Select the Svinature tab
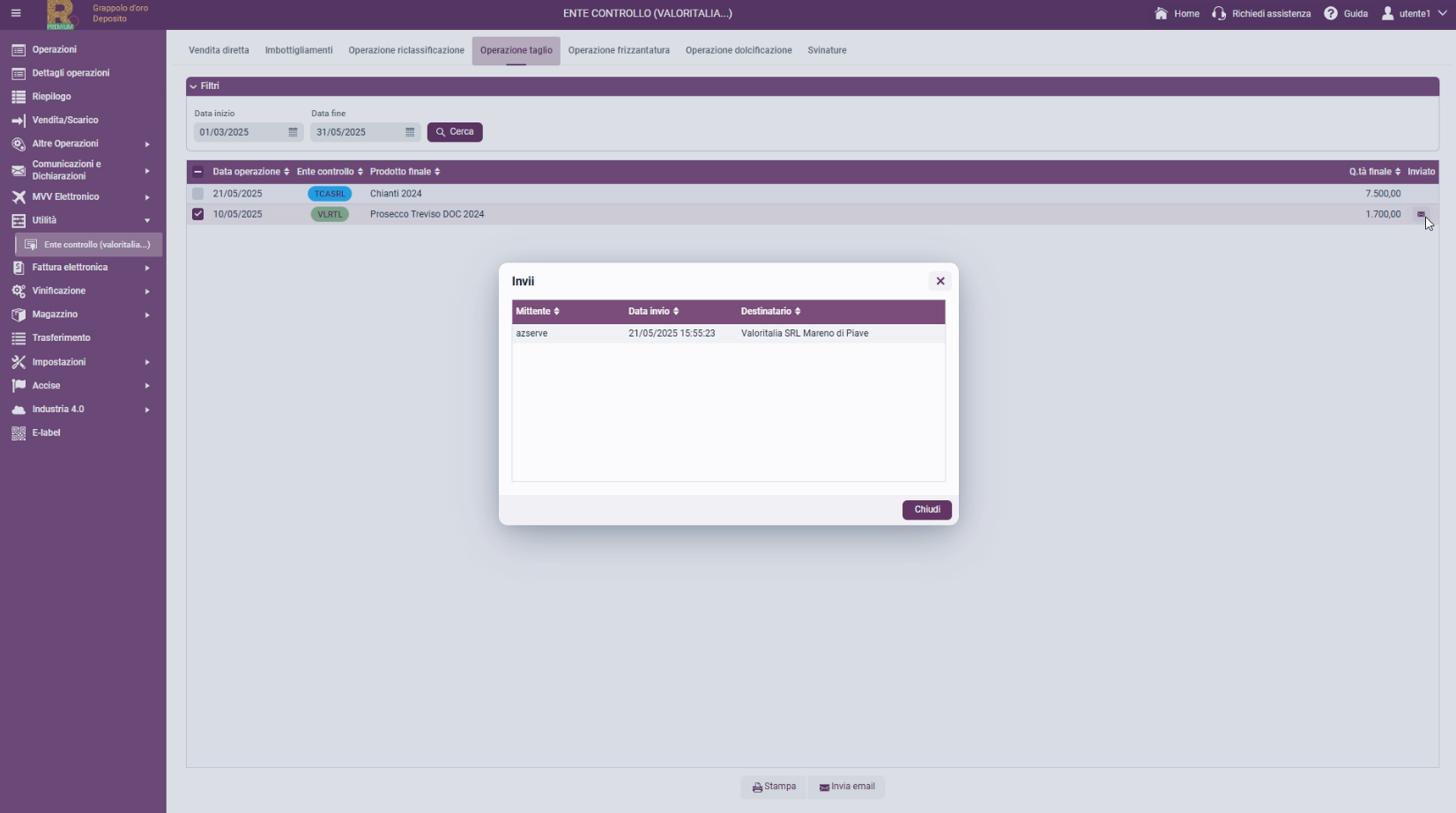Viewport: 1456px width, 813px height. pyautogui.click(x=827, y=50)
